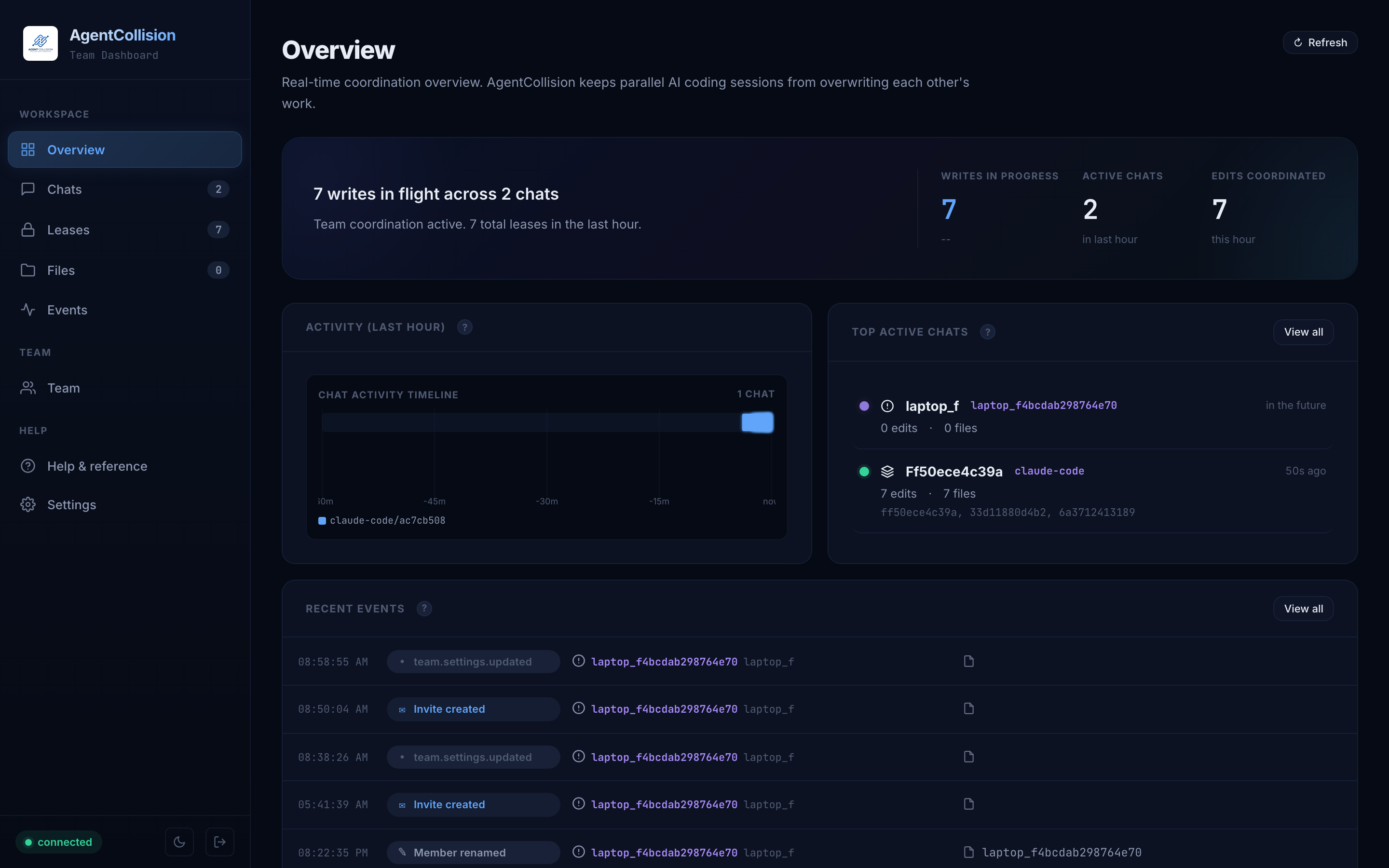The image size is (1389, 868).
Task: Open the Recent Events help tooltip
Action: 424,608
